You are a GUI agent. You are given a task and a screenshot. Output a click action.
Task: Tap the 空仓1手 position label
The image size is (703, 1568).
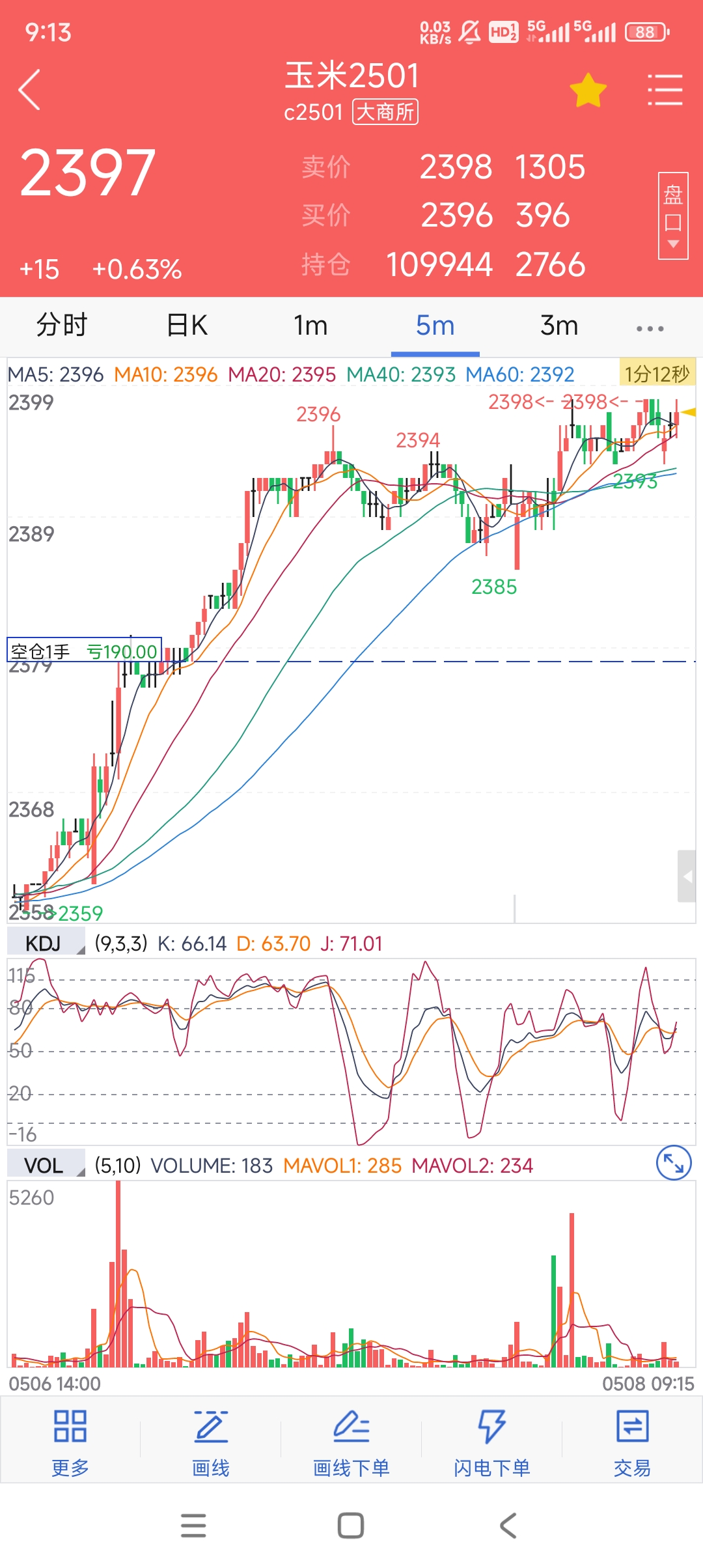84,651
